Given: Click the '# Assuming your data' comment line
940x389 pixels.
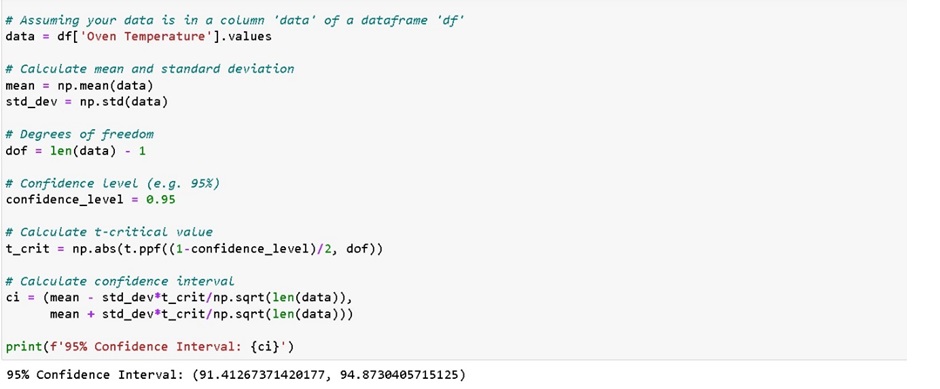Looking at the screenshot, I should click(x=235, y=20).
